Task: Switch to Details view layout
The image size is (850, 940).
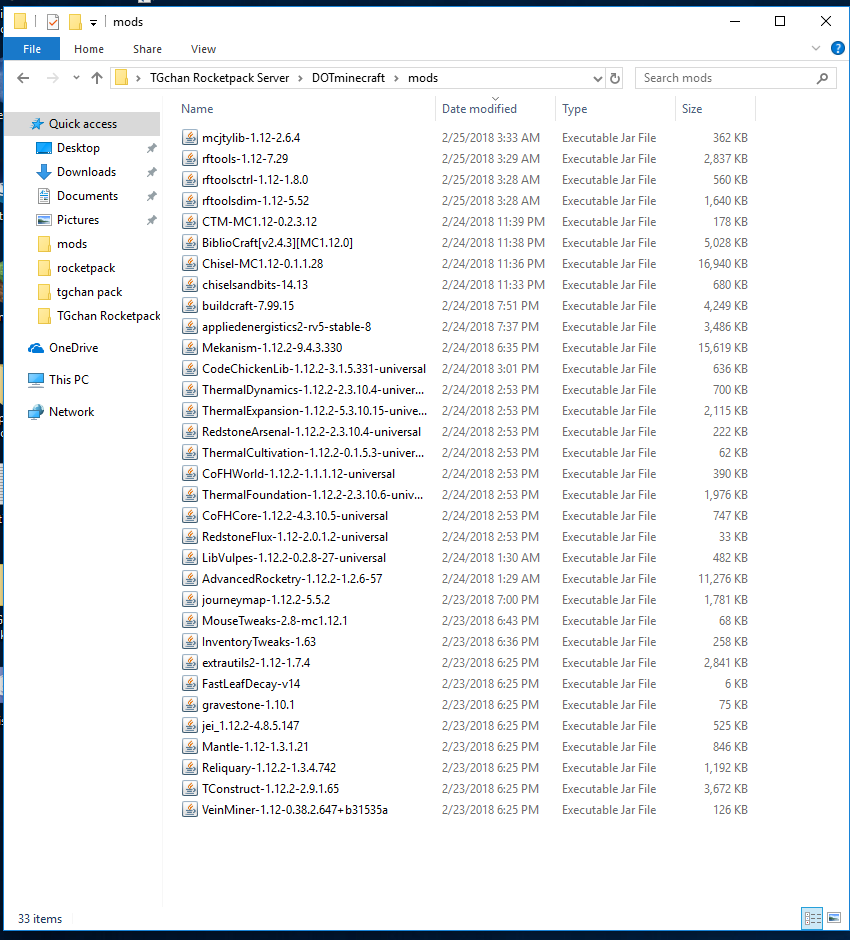Action: click(x=812, y=918)
